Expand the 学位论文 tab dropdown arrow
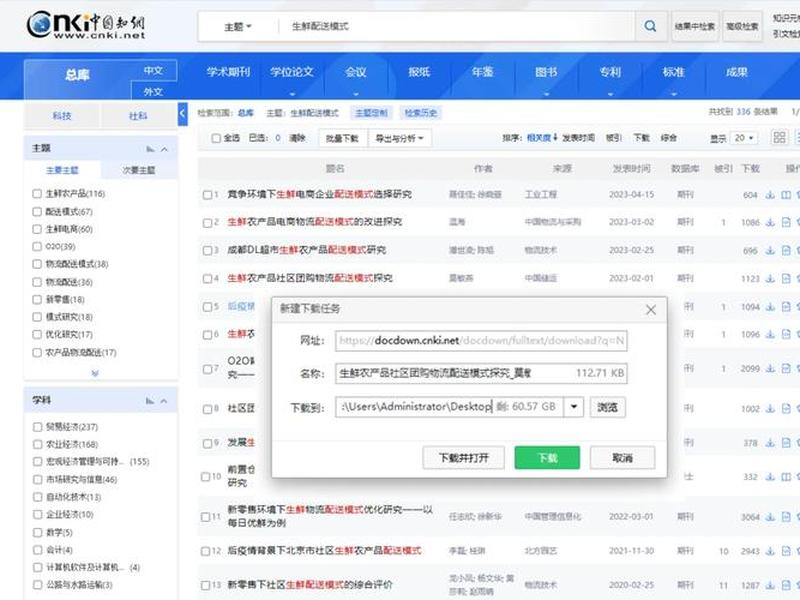This screenshot has height=600, width=800. (292, 94)
